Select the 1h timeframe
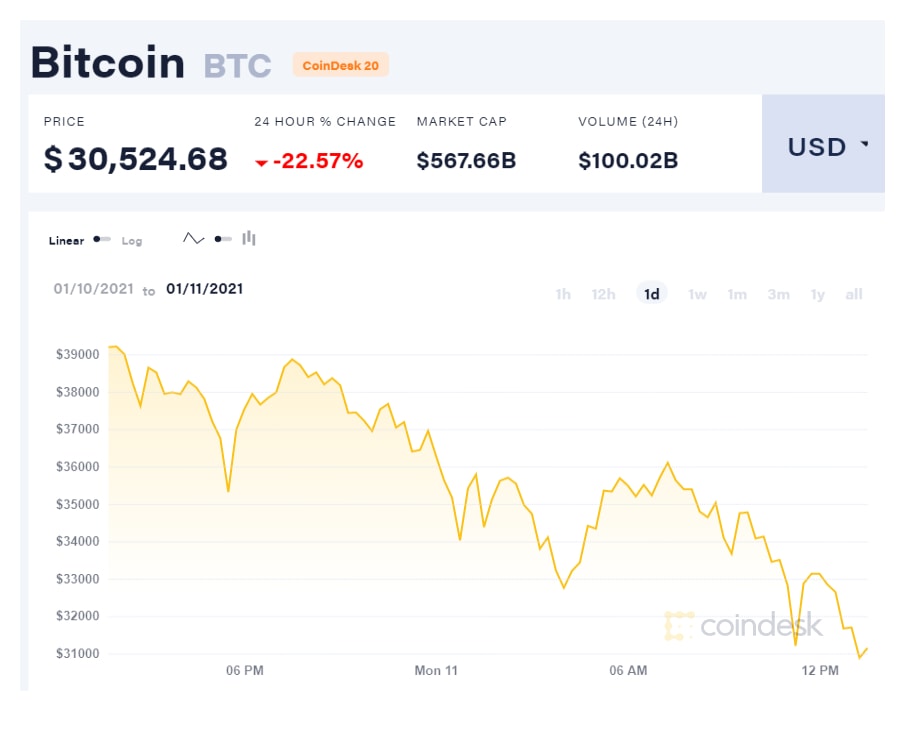Image resolution: width=905 pixels, height=751 pixels. tap(562, 294)
